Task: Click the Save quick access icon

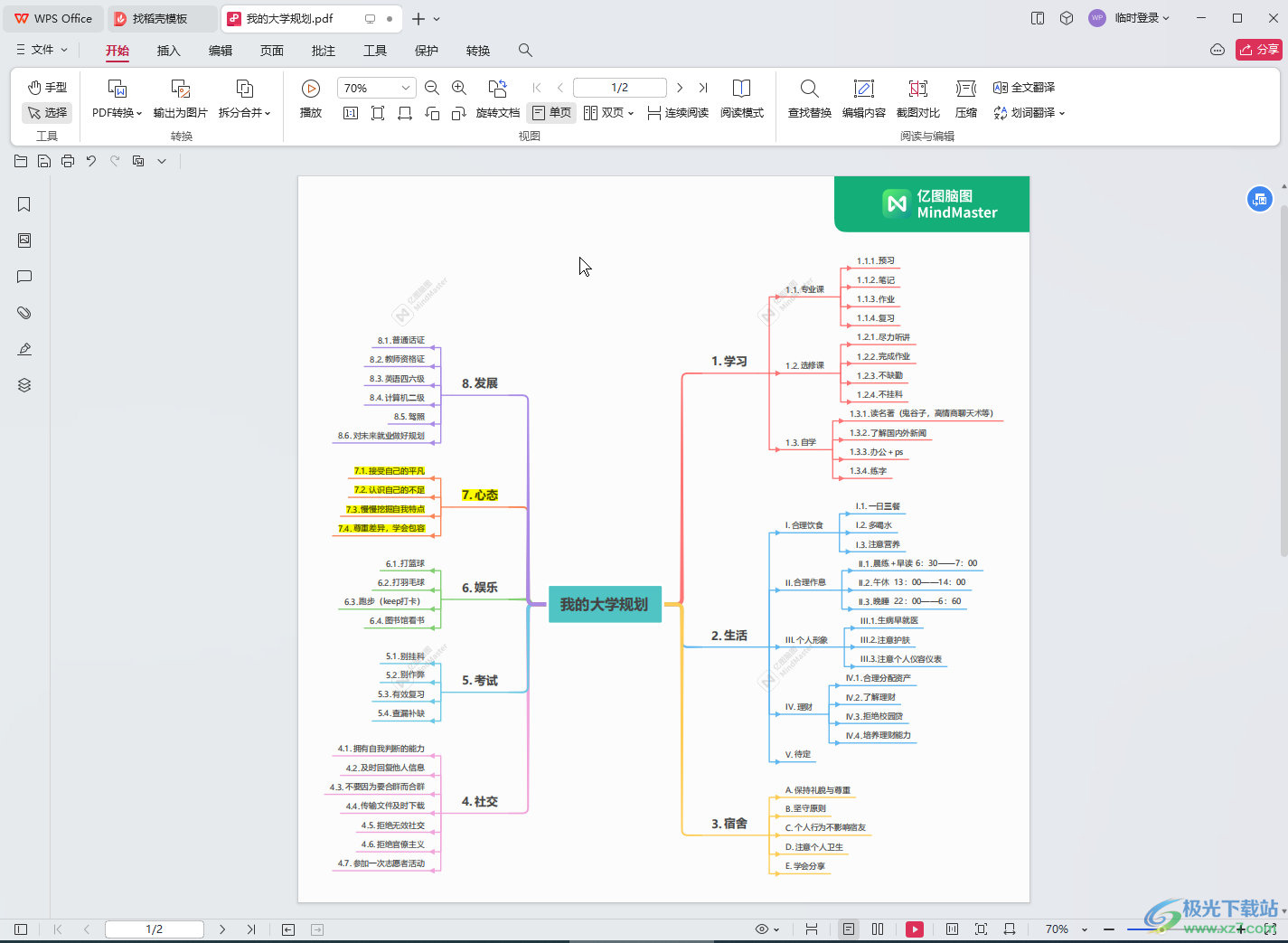Action: pos(44,161)
